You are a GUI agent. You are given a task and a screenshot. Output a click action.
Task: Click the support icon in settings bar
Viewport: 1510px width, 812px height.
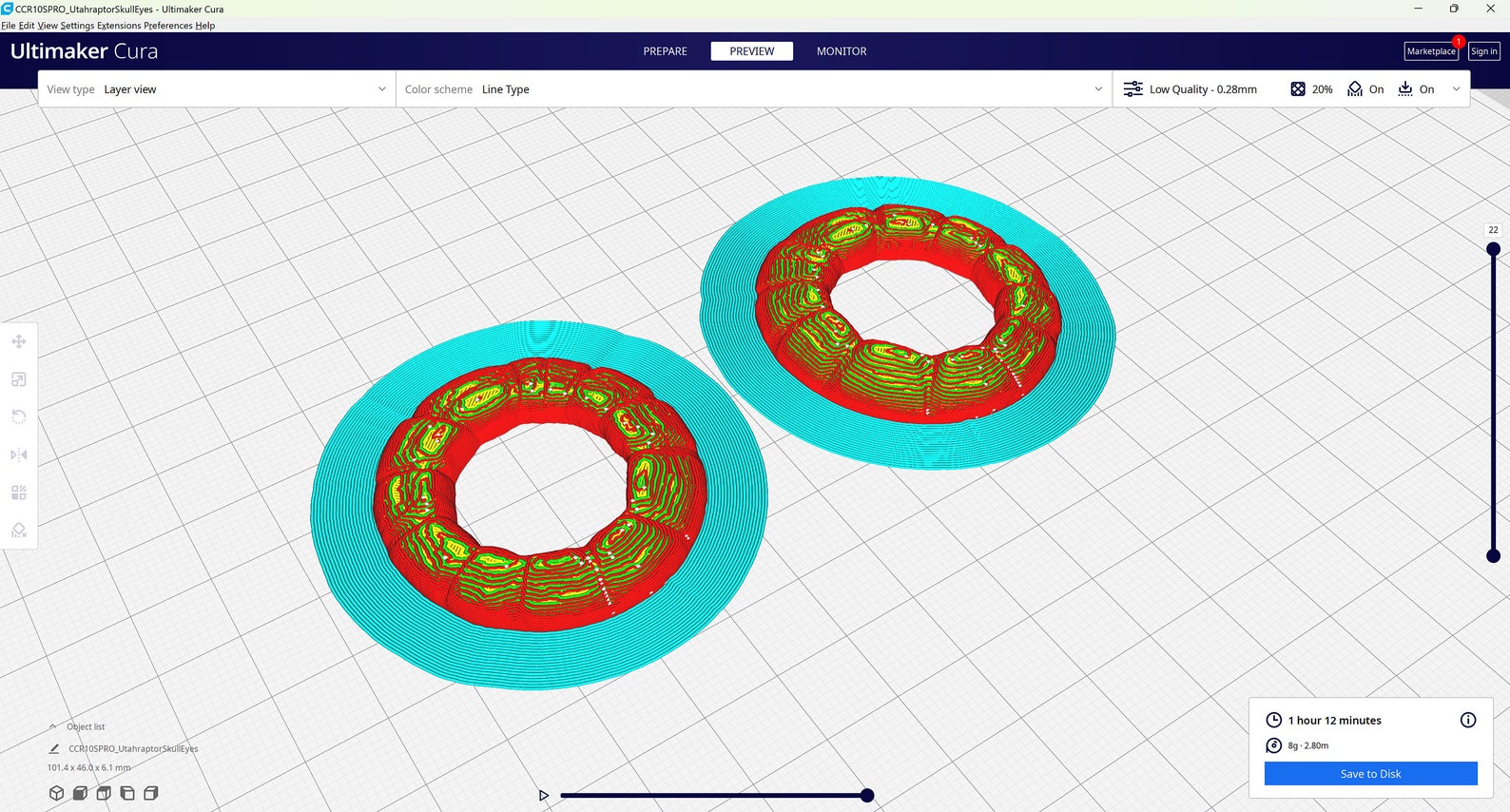(1355, 89)
